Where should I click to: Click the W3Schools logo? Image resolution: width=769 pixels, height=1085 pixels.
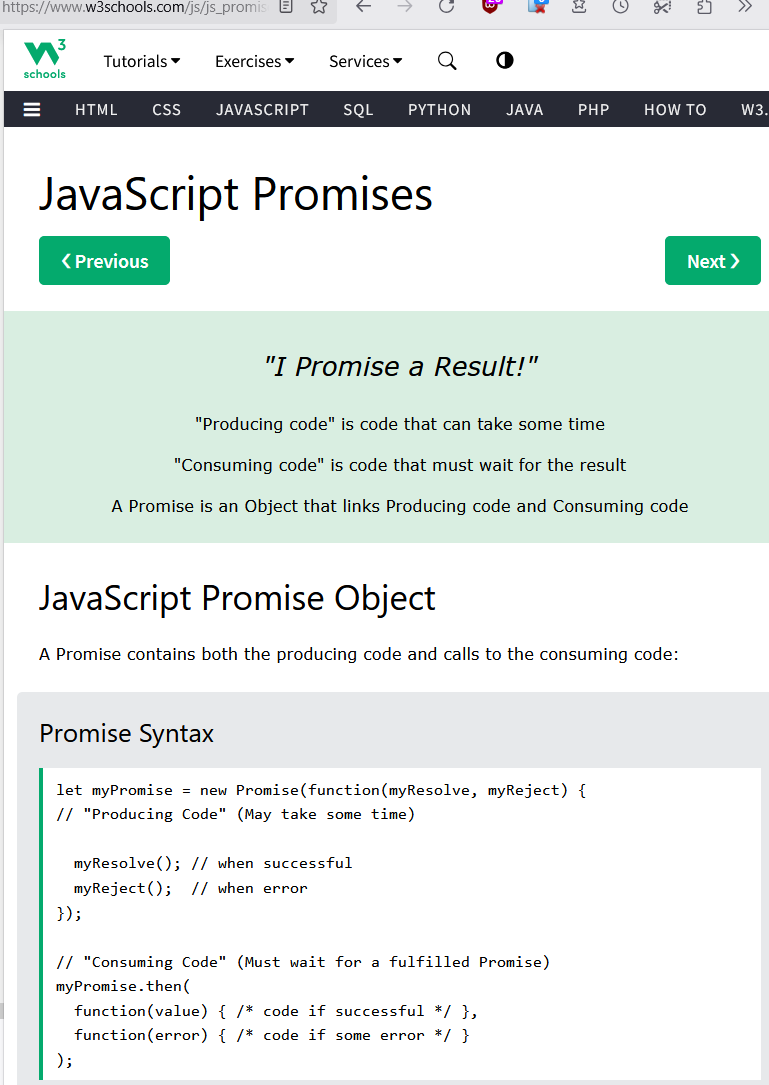pyautogui.click(x=45, y=60)
